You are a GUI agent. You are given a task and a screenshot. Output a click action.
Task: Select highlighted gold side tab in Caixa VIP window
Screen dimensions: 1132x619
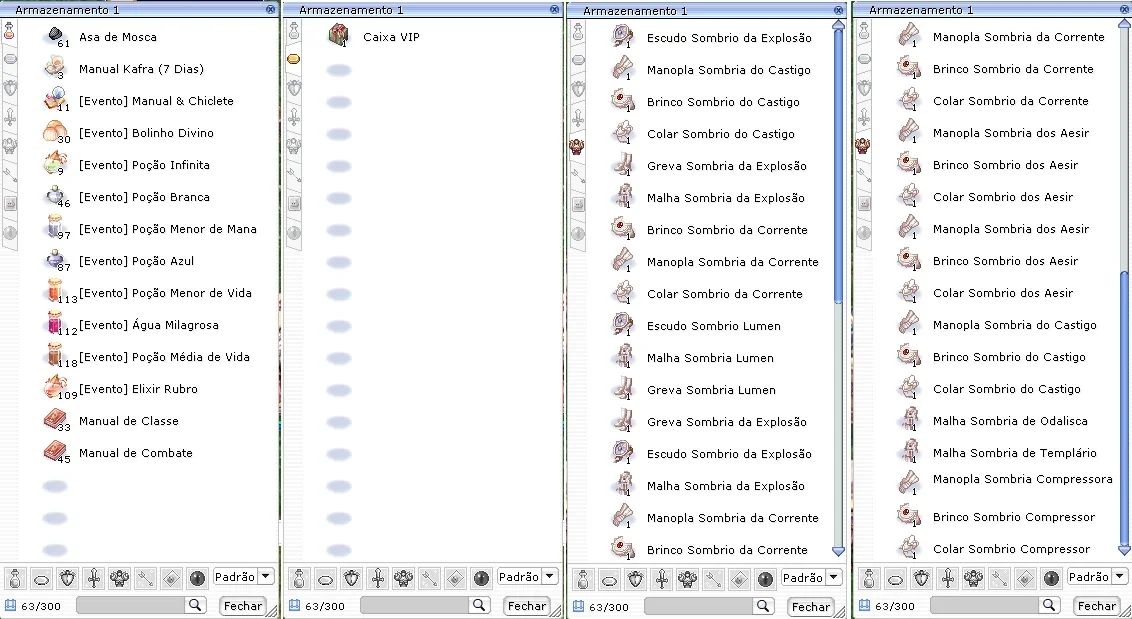[293, 59]
